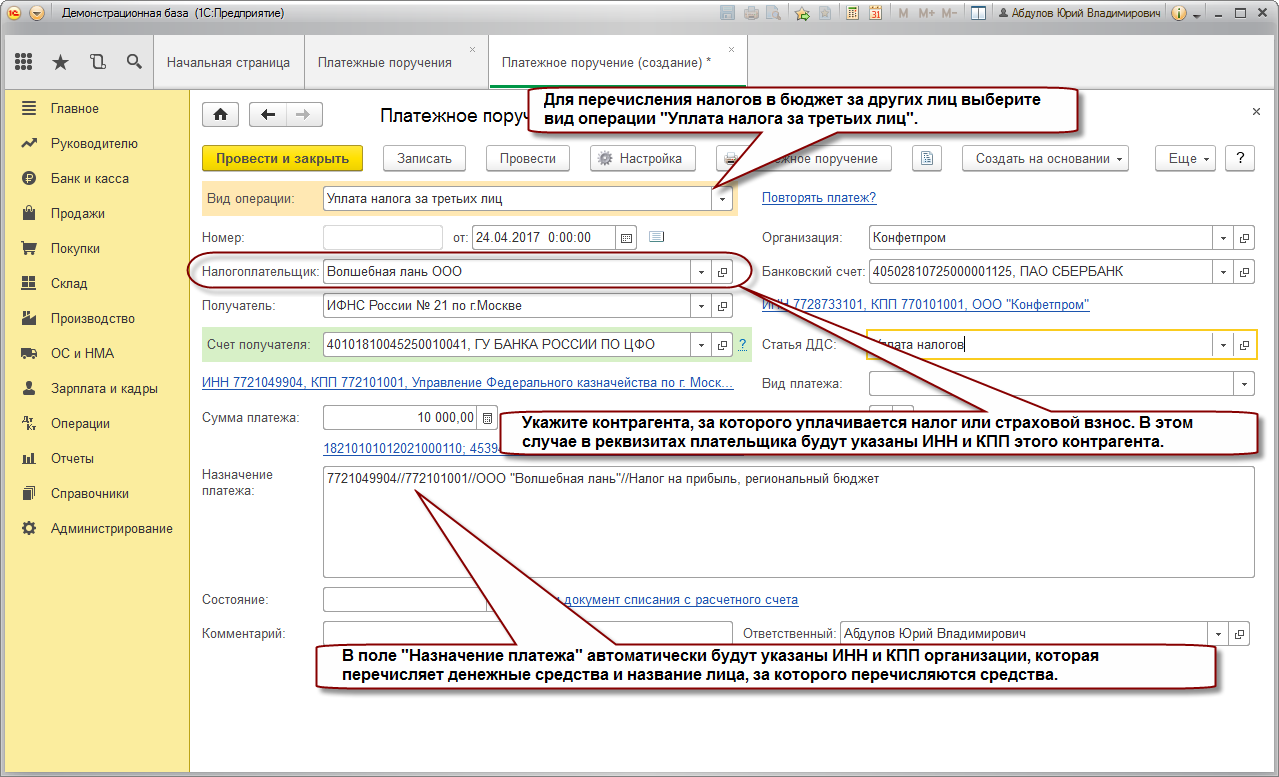The height and width of the screenshot is (777, 1279).
Task: Click the report document icon in toolbar
Action: coord(928,158)
